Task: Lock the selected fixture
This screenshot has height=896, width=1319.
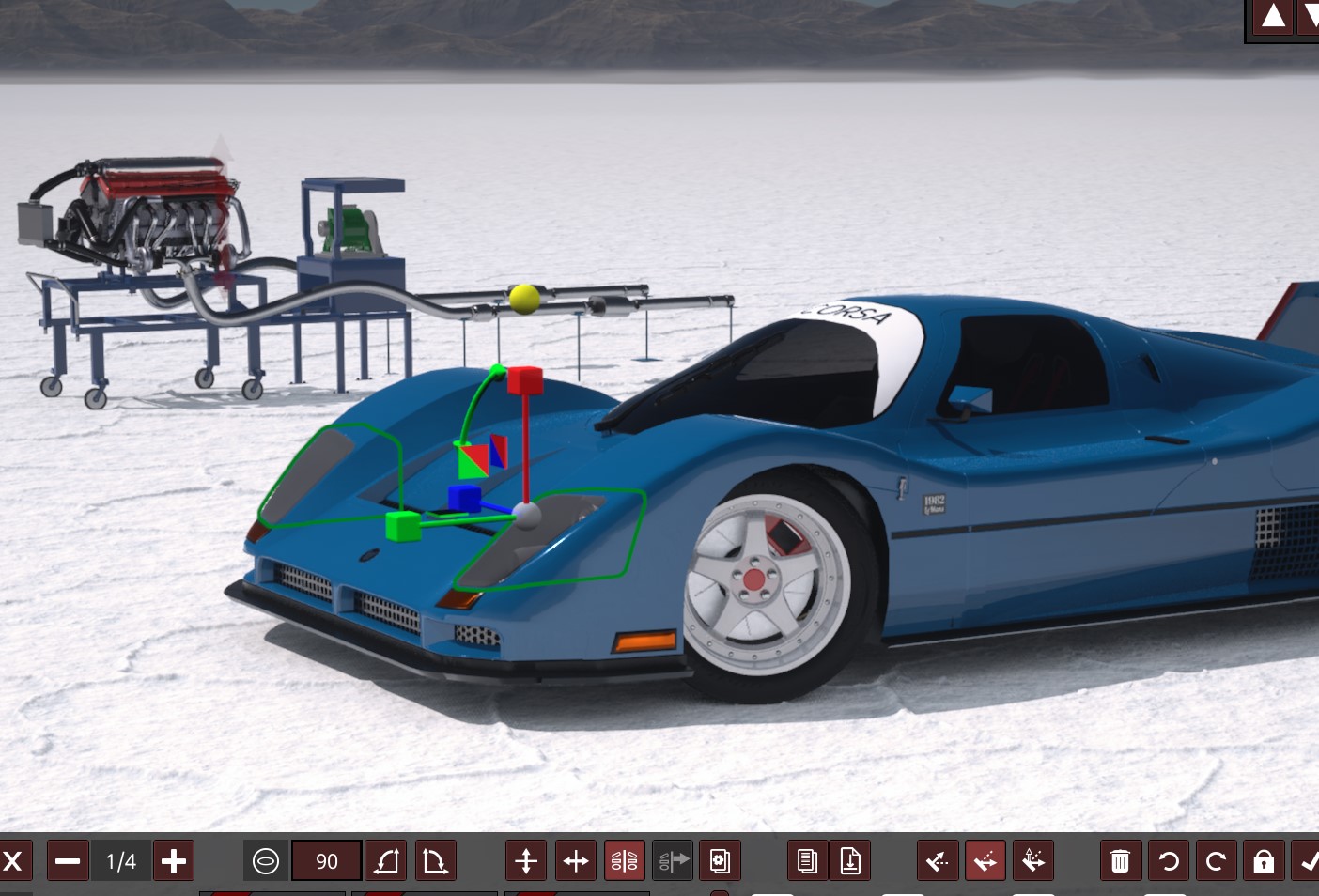Action: [x=1264, y=861]
